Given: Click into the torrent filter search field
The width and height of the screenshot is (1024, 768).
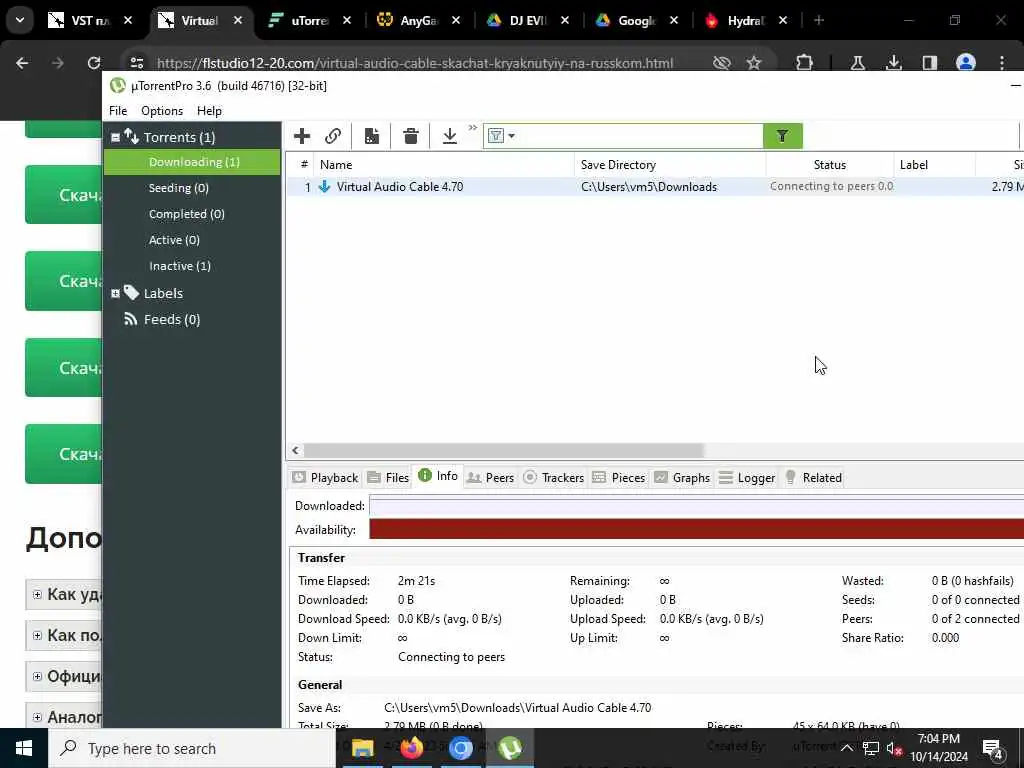Looking at the screenshot, I should pyautogui.click(x=640, y=136).
